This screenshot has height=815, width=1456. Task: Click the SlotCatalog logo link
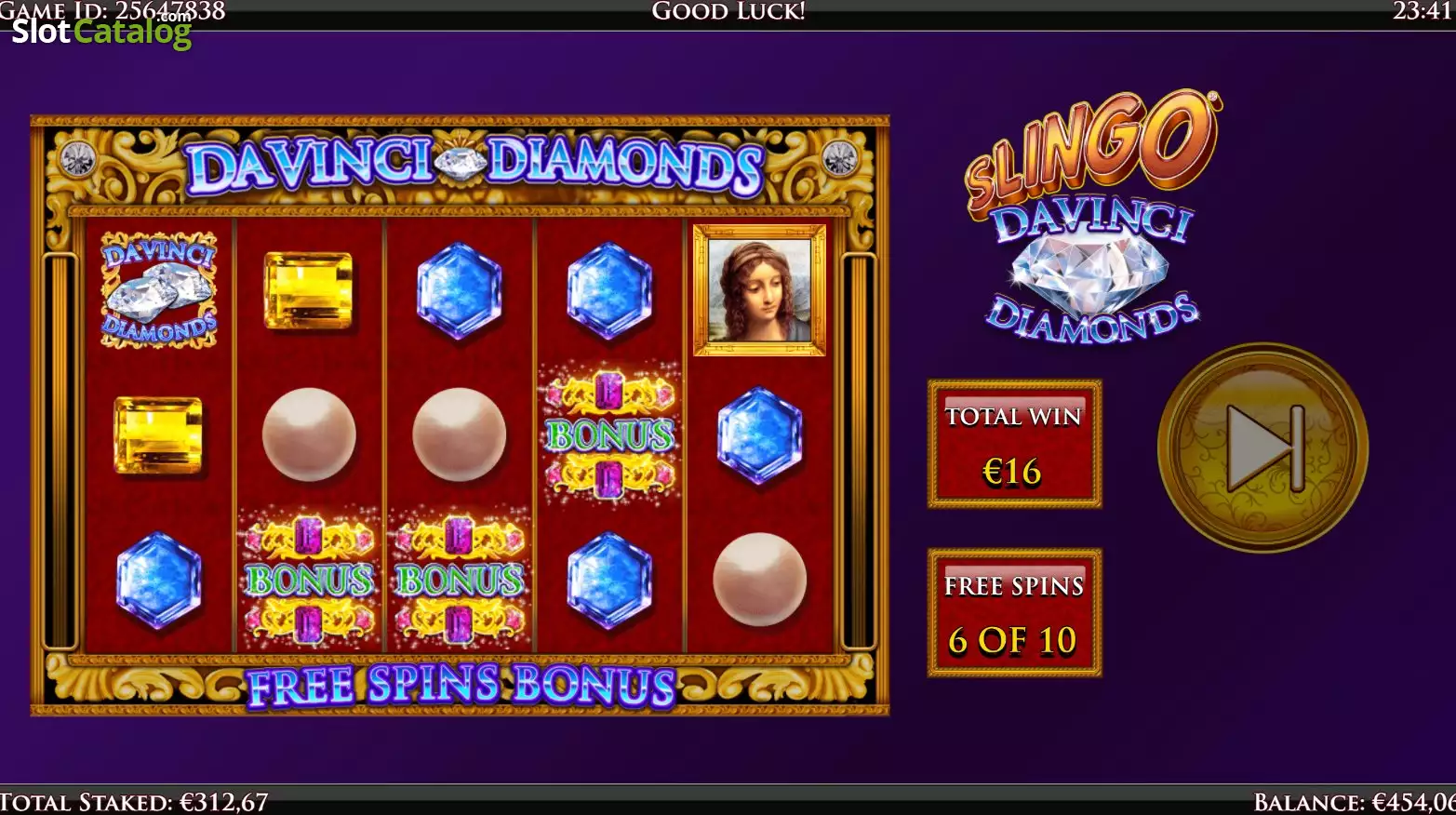(x=101, y=32)
